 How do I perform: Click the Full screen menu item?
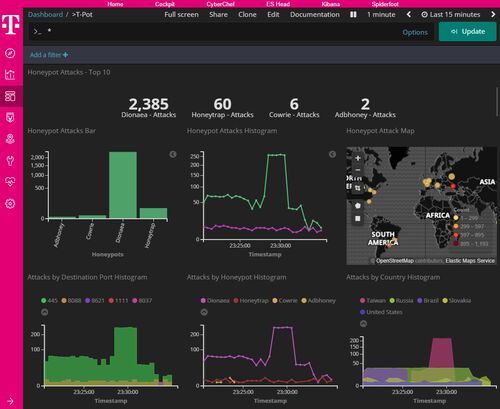(181, 15)
